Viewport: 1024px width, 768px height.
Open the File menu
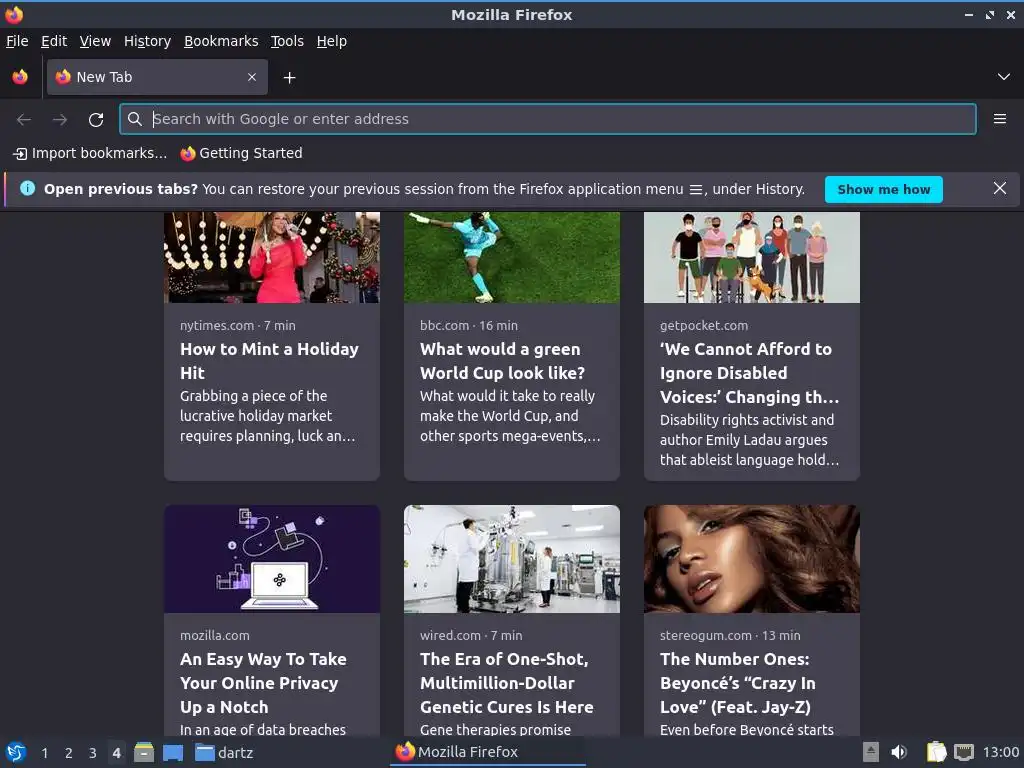tap(17, 41)
